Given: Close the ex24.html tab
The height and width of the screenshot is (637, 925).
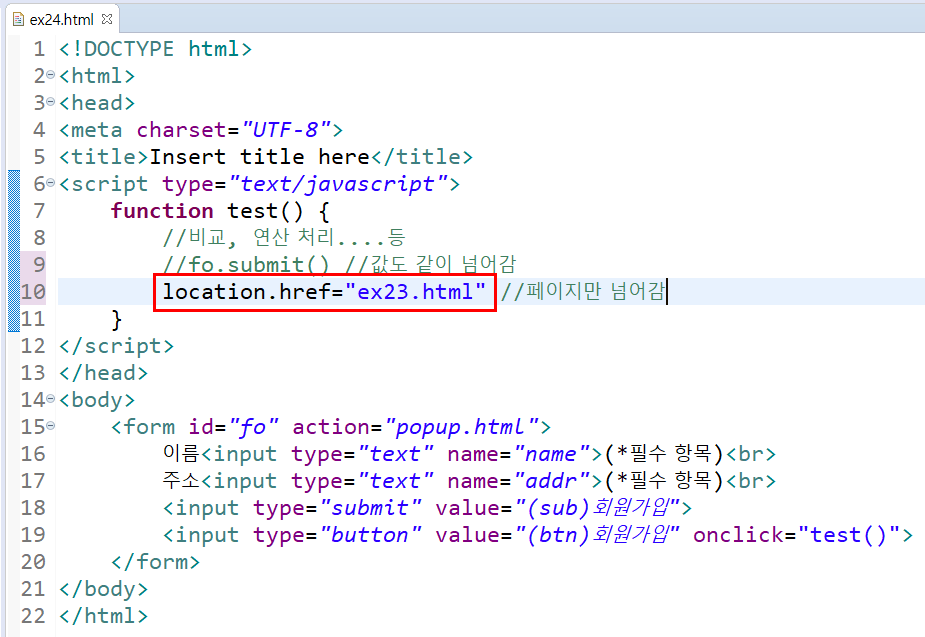Looking at the screenshot, I should coord(107,19).
